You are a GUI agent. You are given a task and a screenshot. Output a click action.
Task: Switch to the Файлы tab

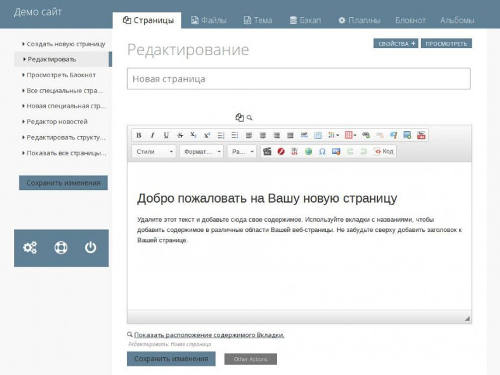[209, 20]
